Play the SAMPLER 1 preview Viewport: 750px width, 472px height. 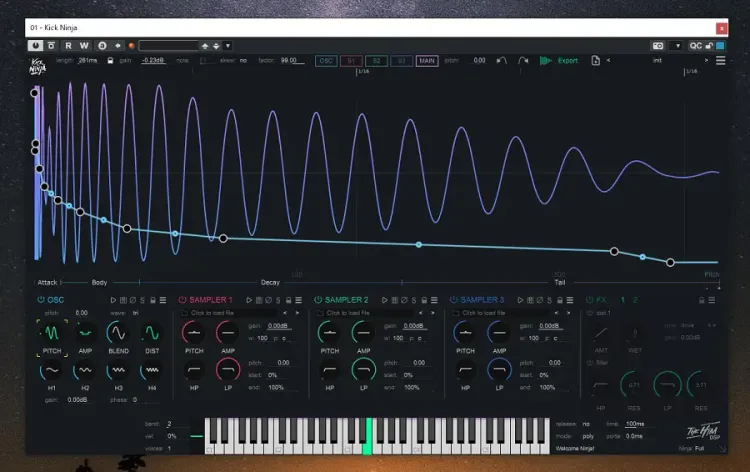click(x=249, y=300)
